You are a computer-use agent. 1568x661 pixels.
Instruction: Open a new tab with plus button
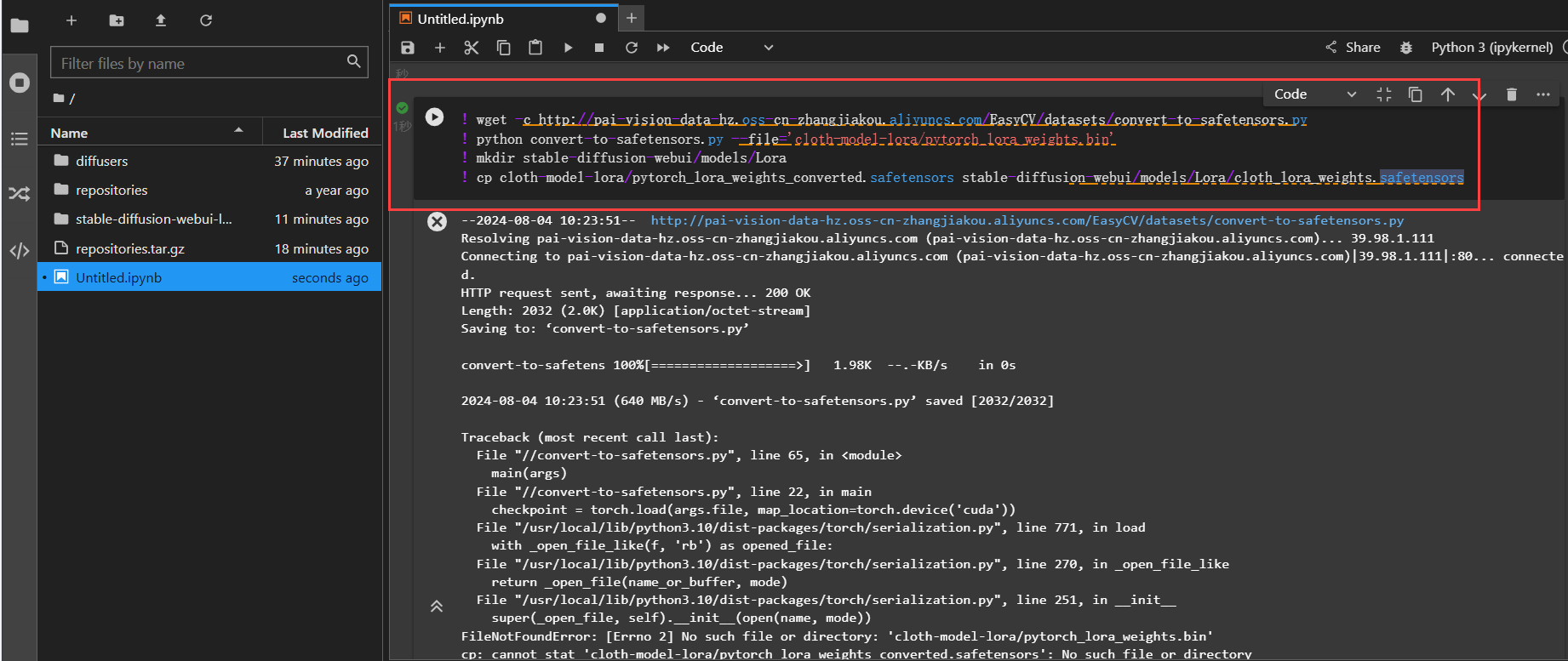(632, 18)
